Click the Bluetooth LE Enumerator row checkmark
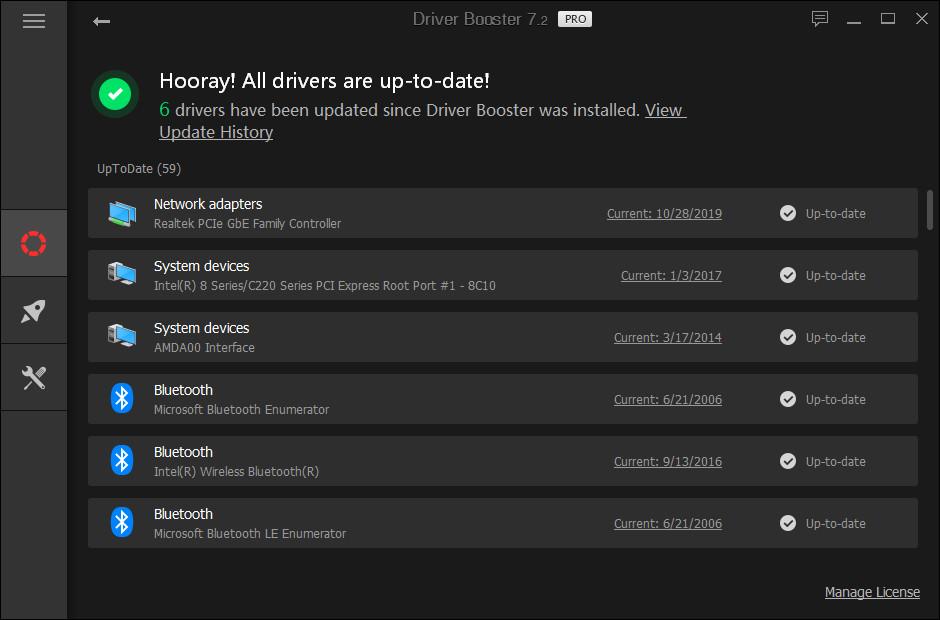 point(788,523)
